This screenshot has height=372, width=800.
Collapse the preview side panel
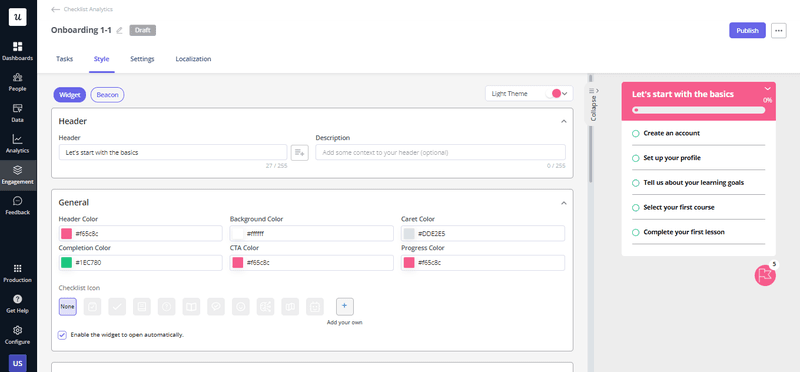click(x=594, y=104)
